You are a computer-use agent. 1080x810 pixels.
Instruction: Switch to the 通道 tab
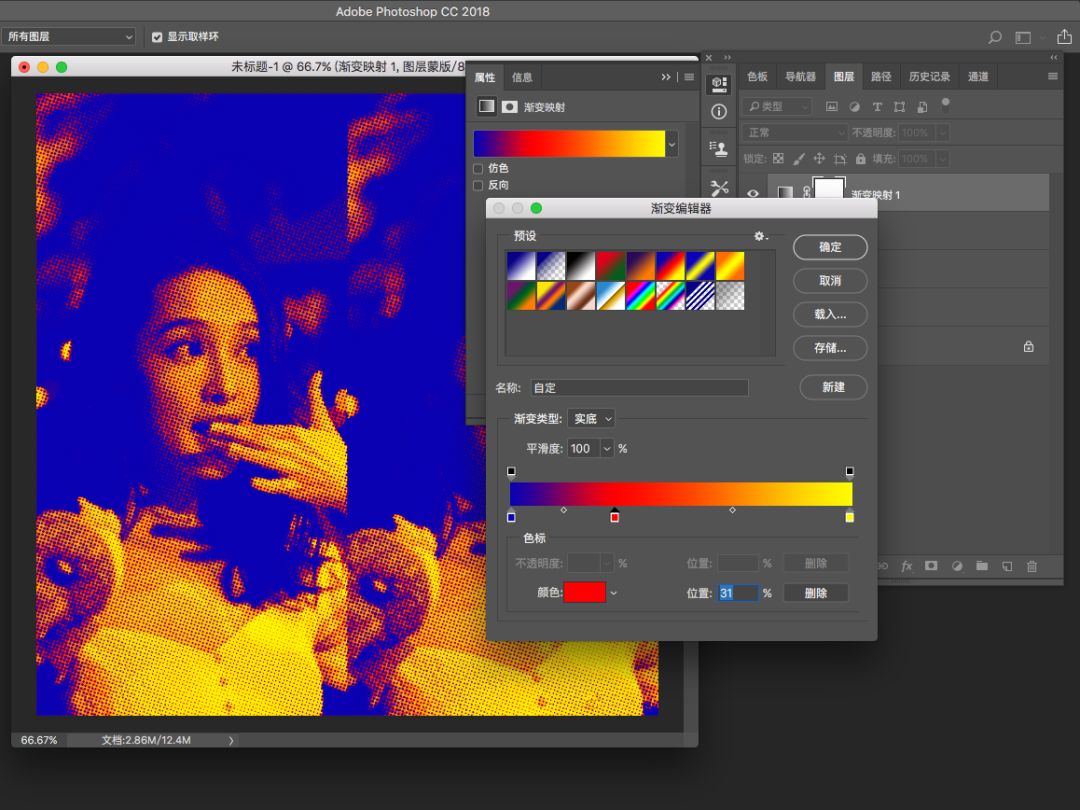(x=978, y=77)
